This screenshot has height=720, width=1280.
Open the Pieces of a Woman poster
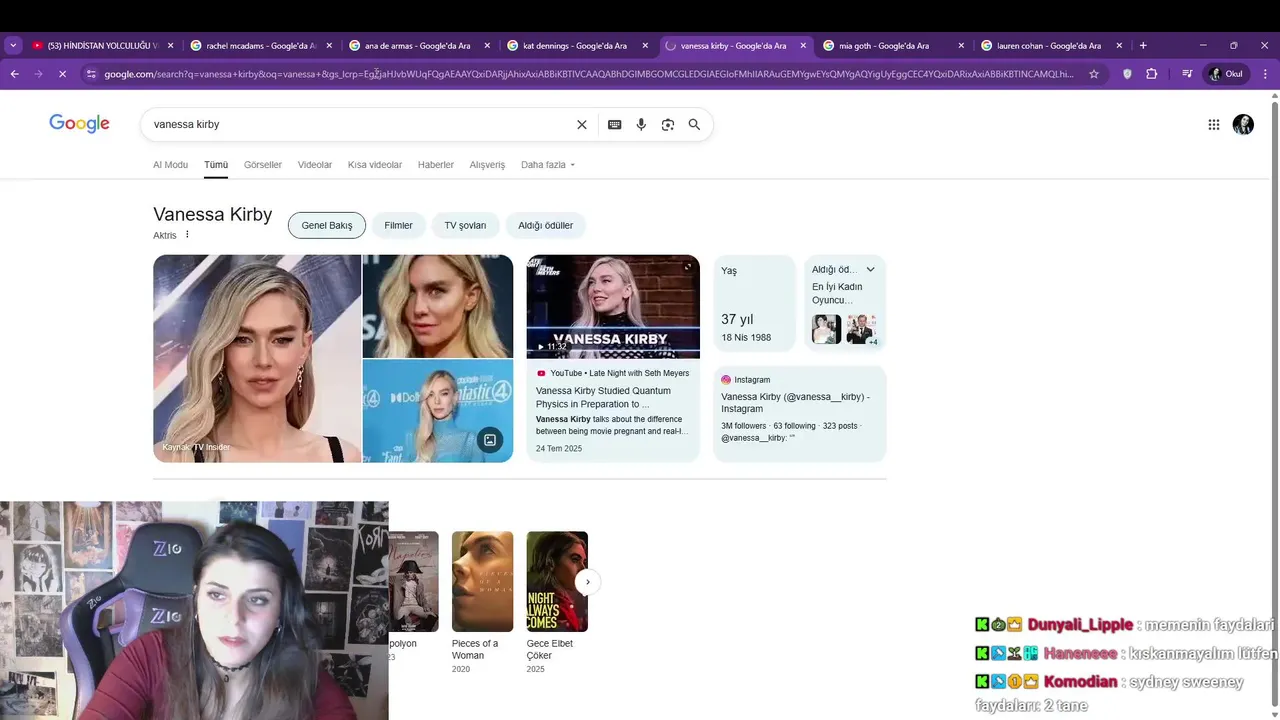(x=482, y=582)
